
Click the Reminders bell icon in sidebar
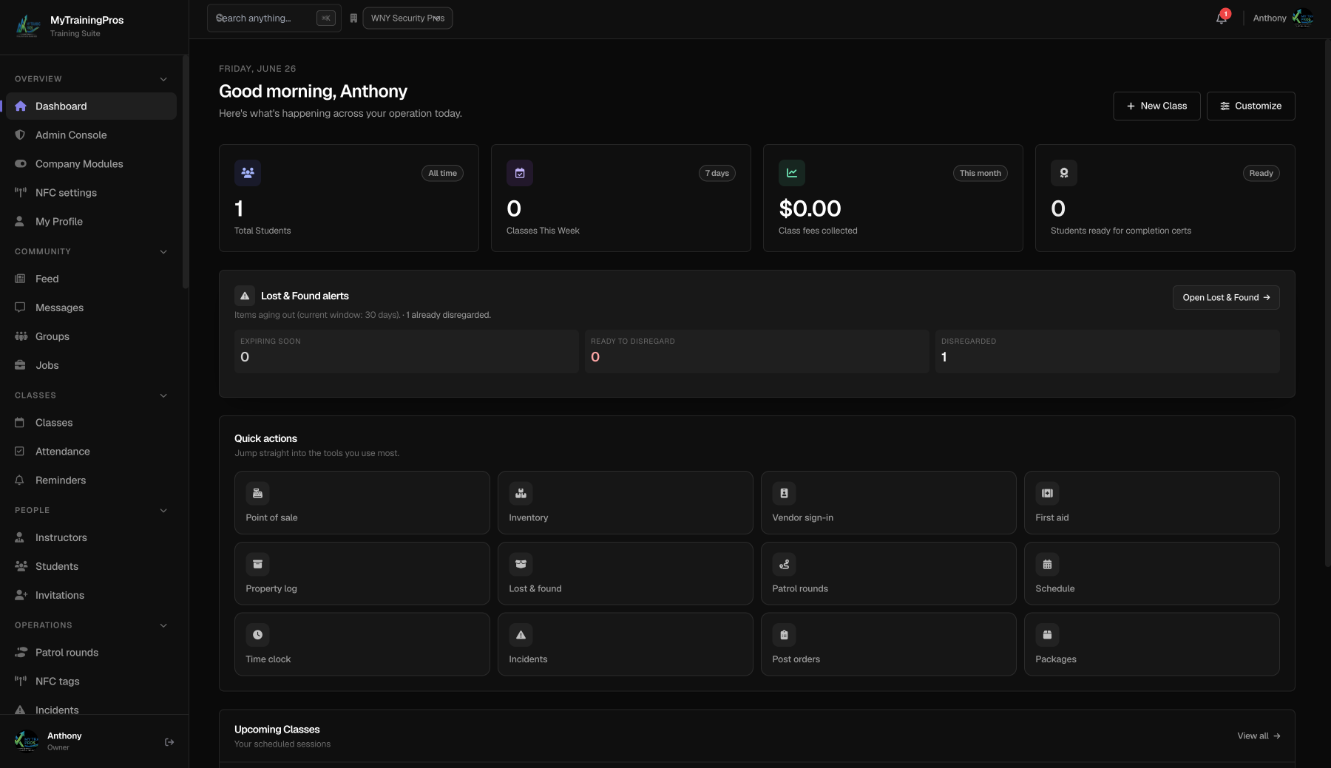20,481
